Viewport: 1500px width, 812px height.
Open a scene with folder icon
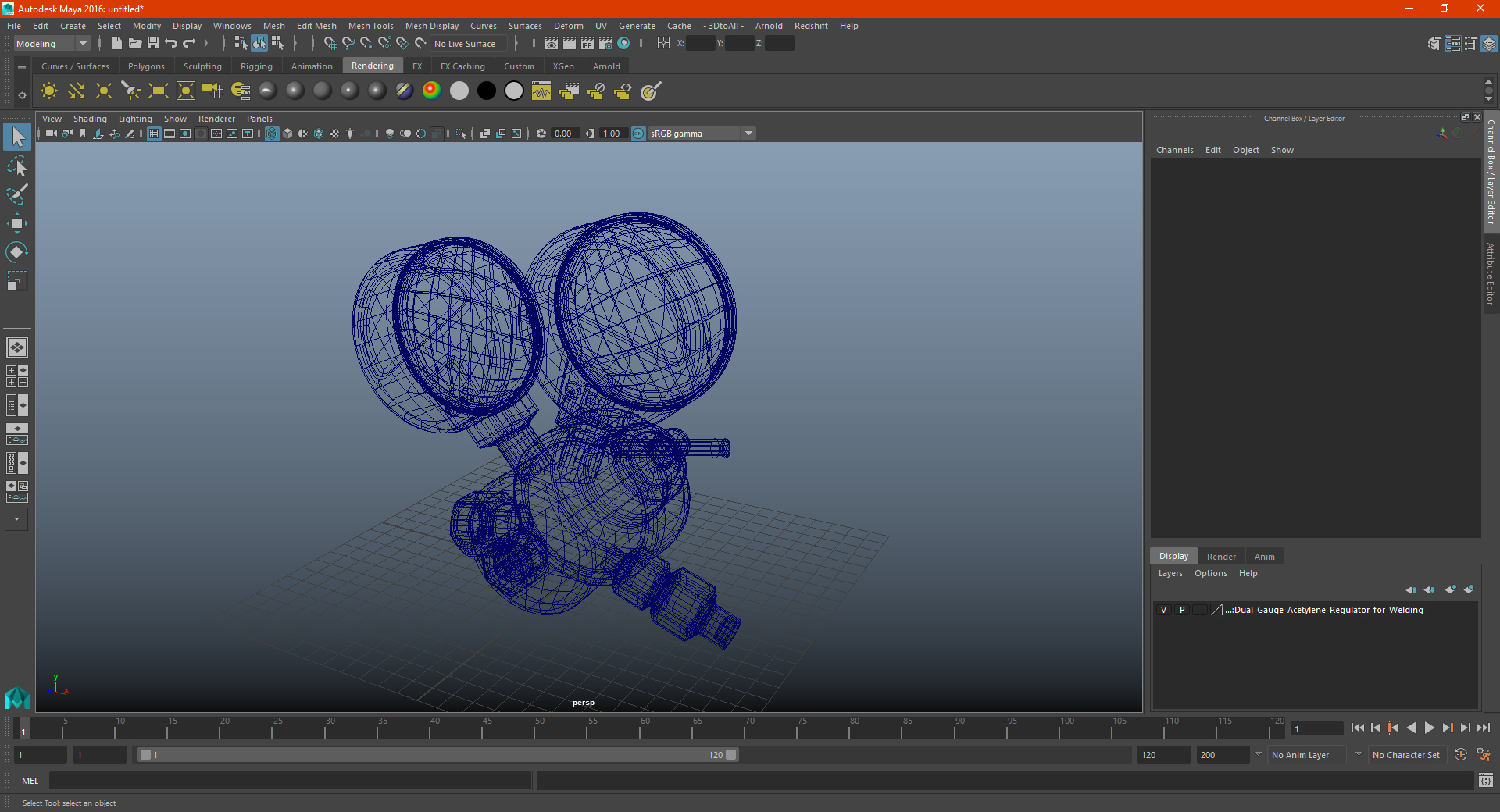(134, 43)
